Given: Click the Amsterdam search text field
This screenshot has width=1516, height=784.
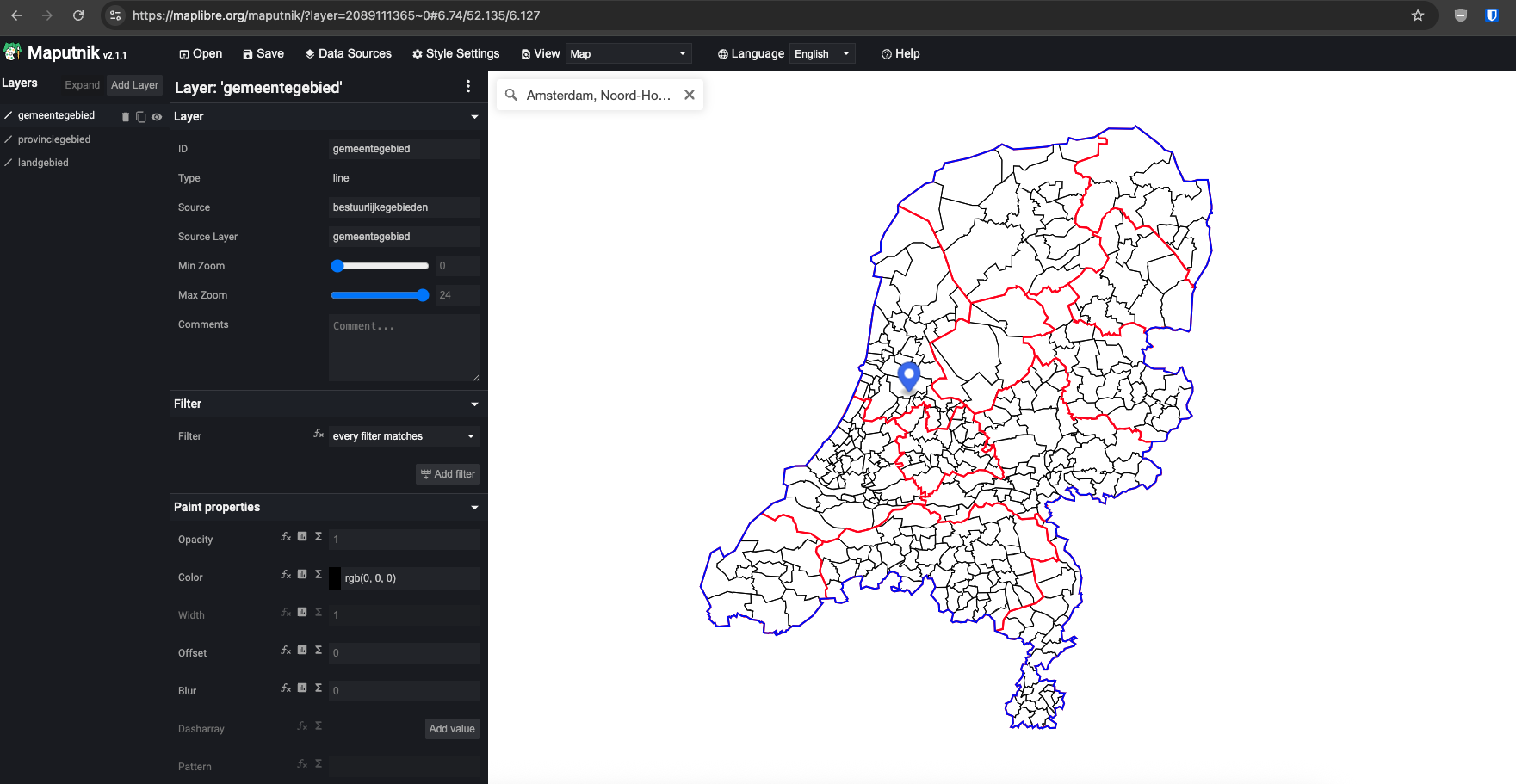Looking at the screenshot, I should pos(599,95).
